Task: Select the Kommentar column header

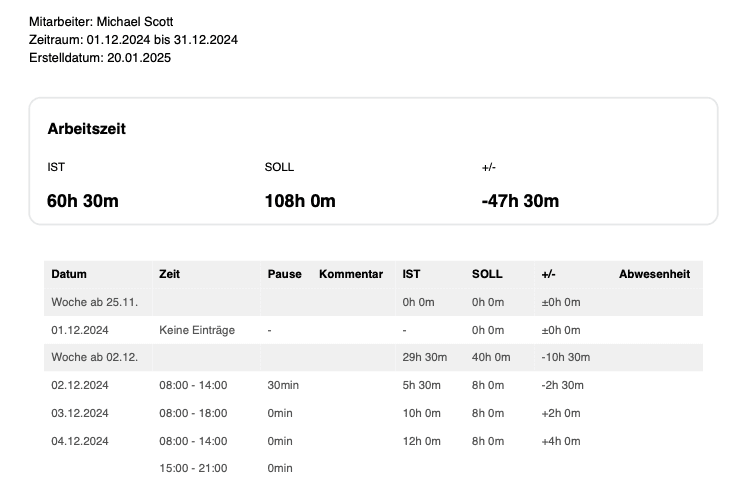Action: pos(351,274)
